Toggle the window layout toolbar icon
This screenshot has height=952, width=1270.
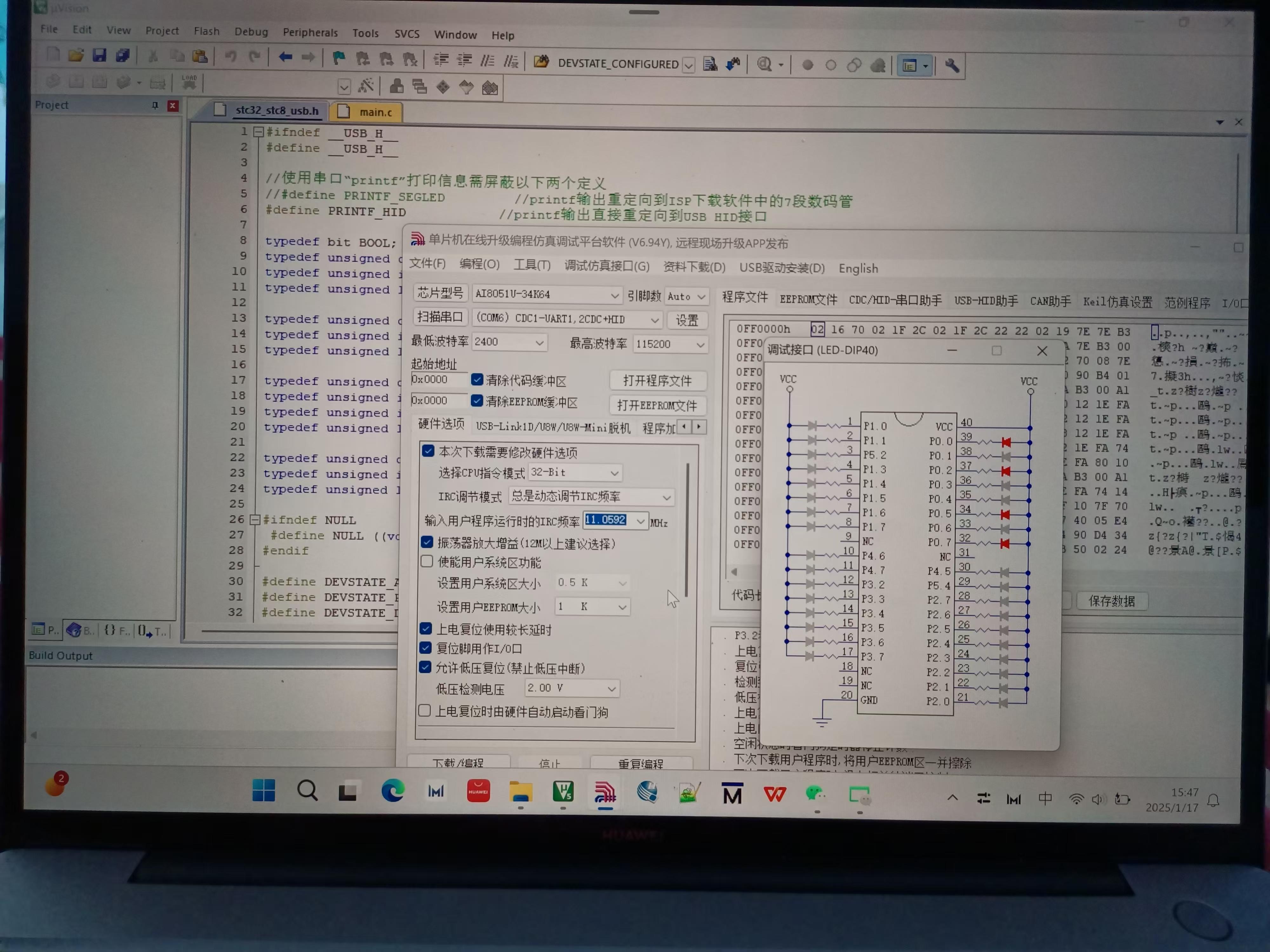pyautogui.click(x=910, y=66)
